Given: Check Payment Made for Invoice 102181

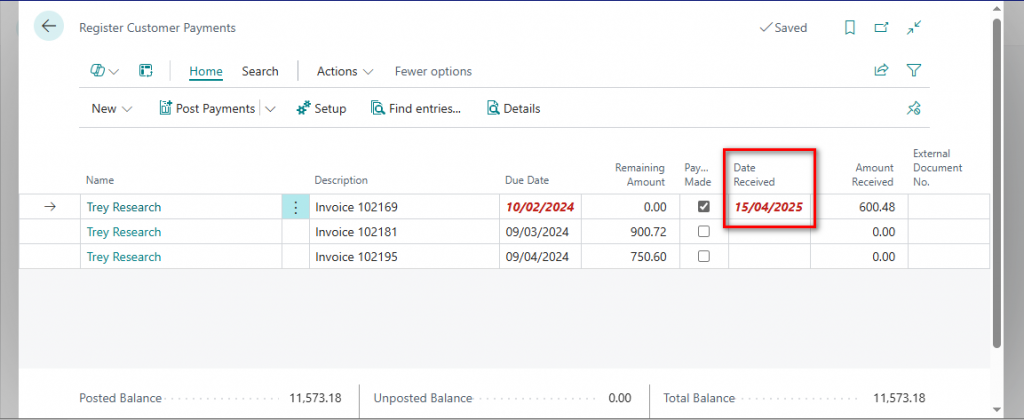Looking at the screenshot, I should [703, 232].
